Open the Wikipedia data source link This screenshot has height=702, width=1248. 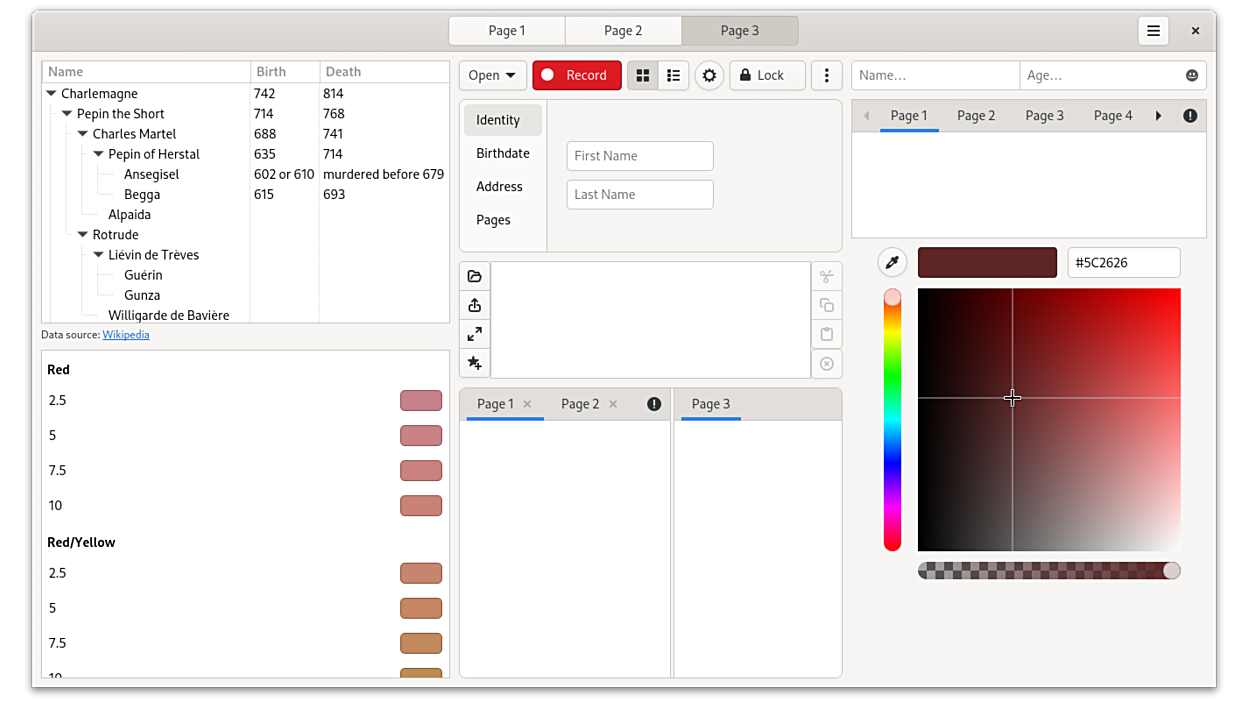(126, 335)
